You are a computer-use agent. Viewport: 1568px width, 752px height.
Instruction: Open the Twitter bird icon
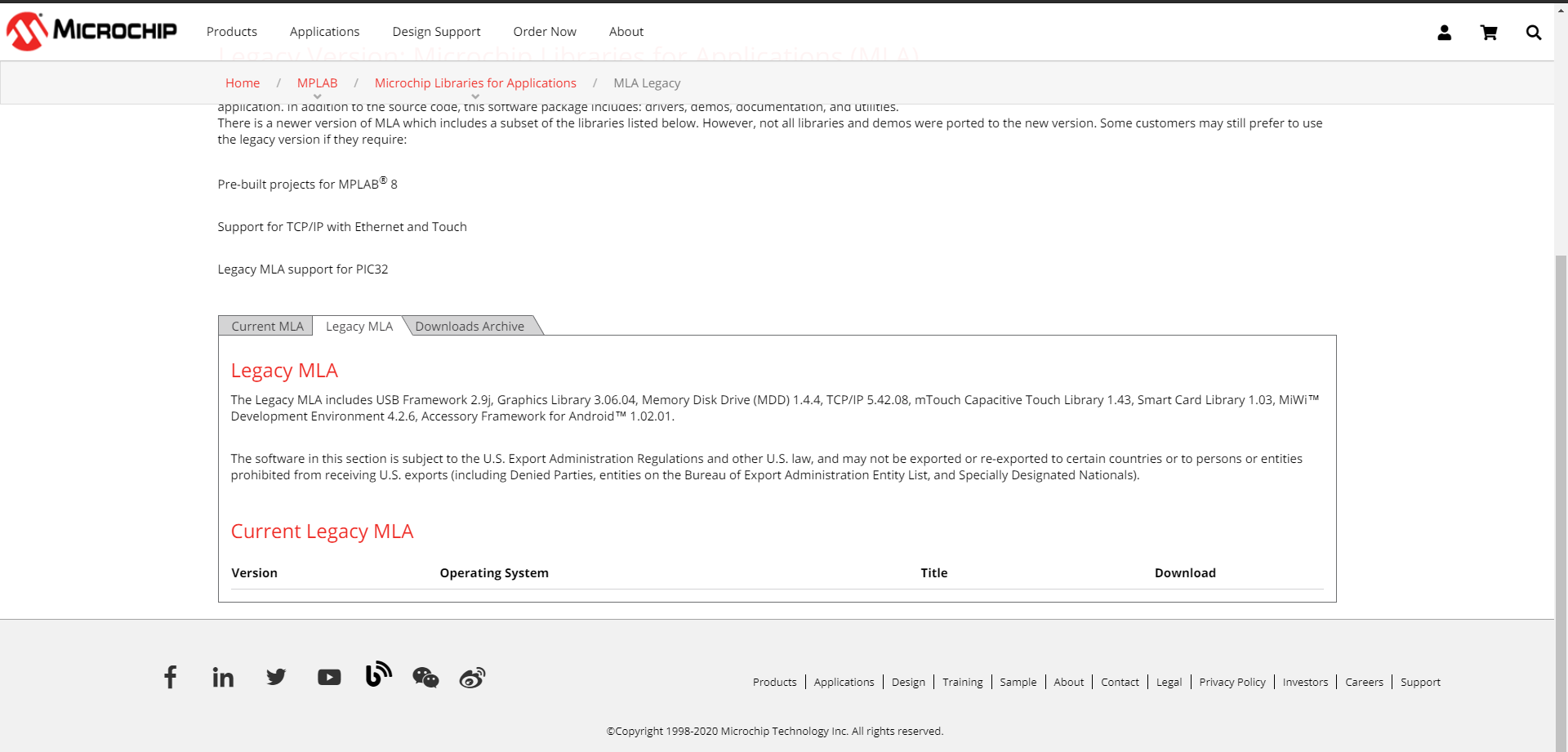coord(276,677)
